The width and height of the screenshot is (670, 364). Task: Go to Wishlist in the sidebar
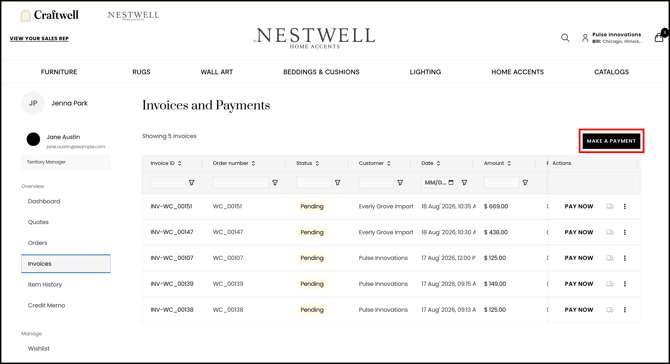(39, 349)
